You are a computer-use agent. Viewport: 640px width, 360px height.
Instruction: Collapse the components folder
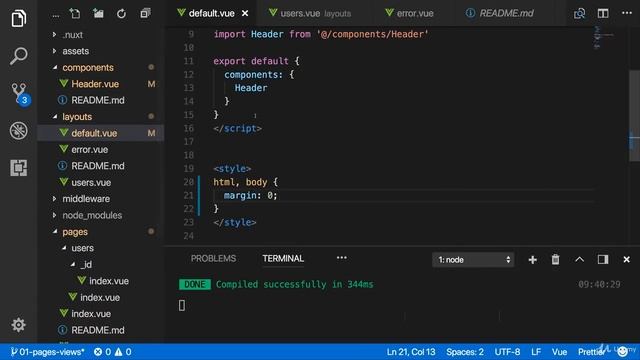point(88,67)
